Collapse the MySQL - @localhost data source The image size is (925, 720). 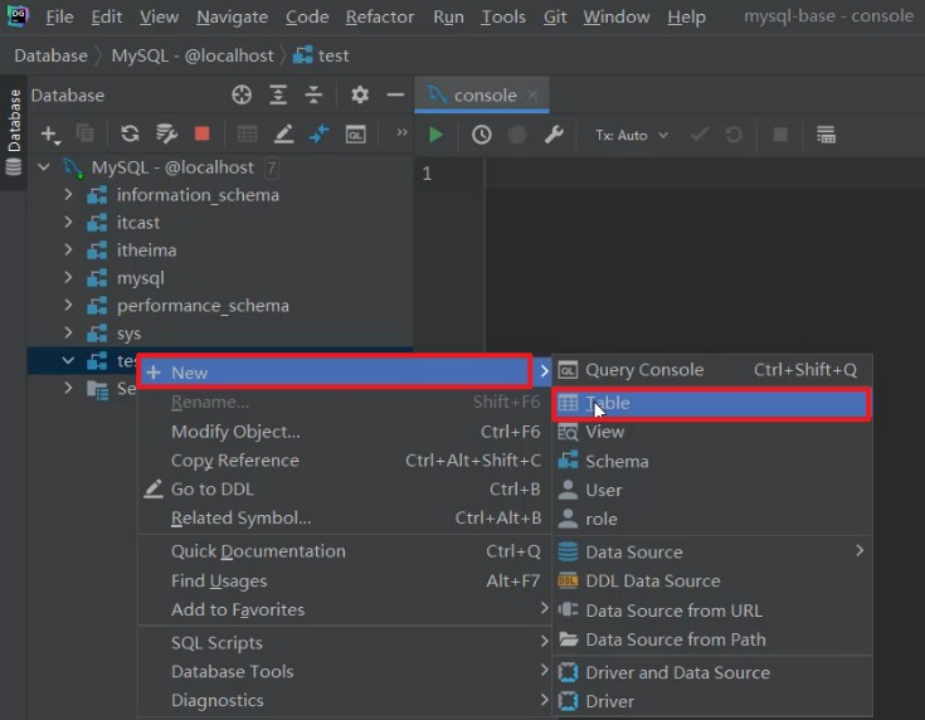coord(44,167)
